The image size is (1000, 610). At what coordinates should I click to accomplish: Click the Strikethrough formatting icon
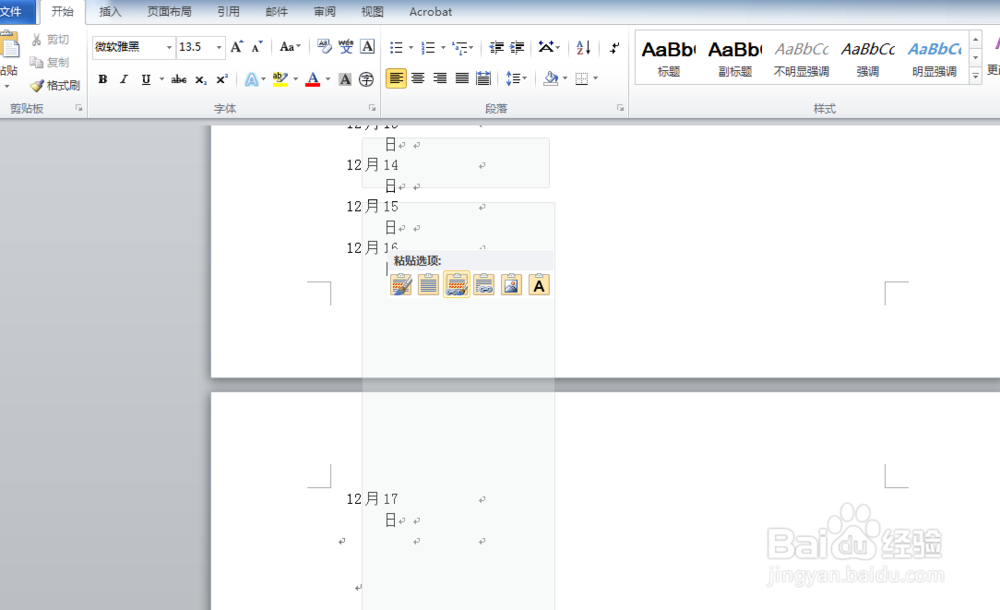(x=178, y=79)
